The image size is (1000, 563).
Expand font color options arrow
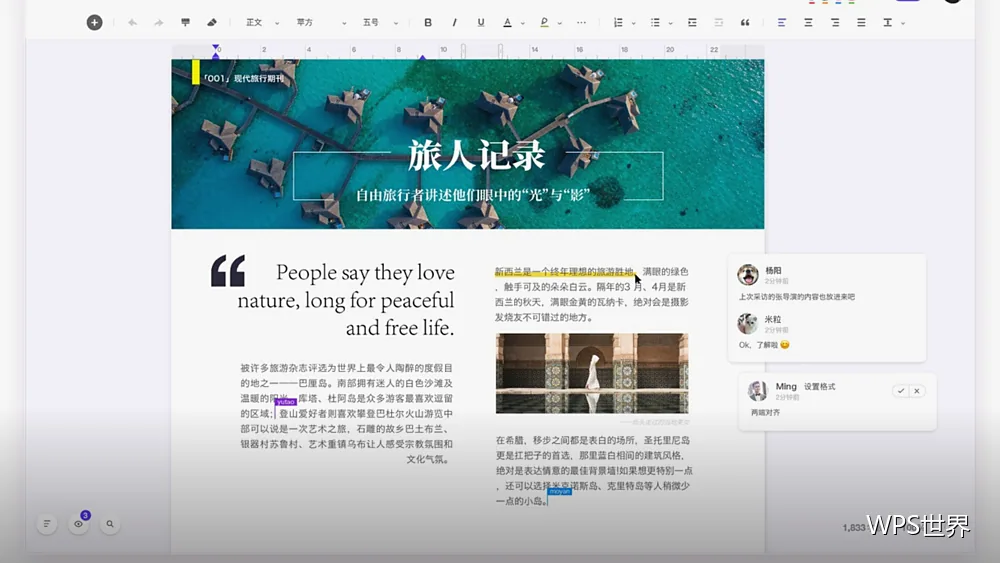(x=522, y=23)
